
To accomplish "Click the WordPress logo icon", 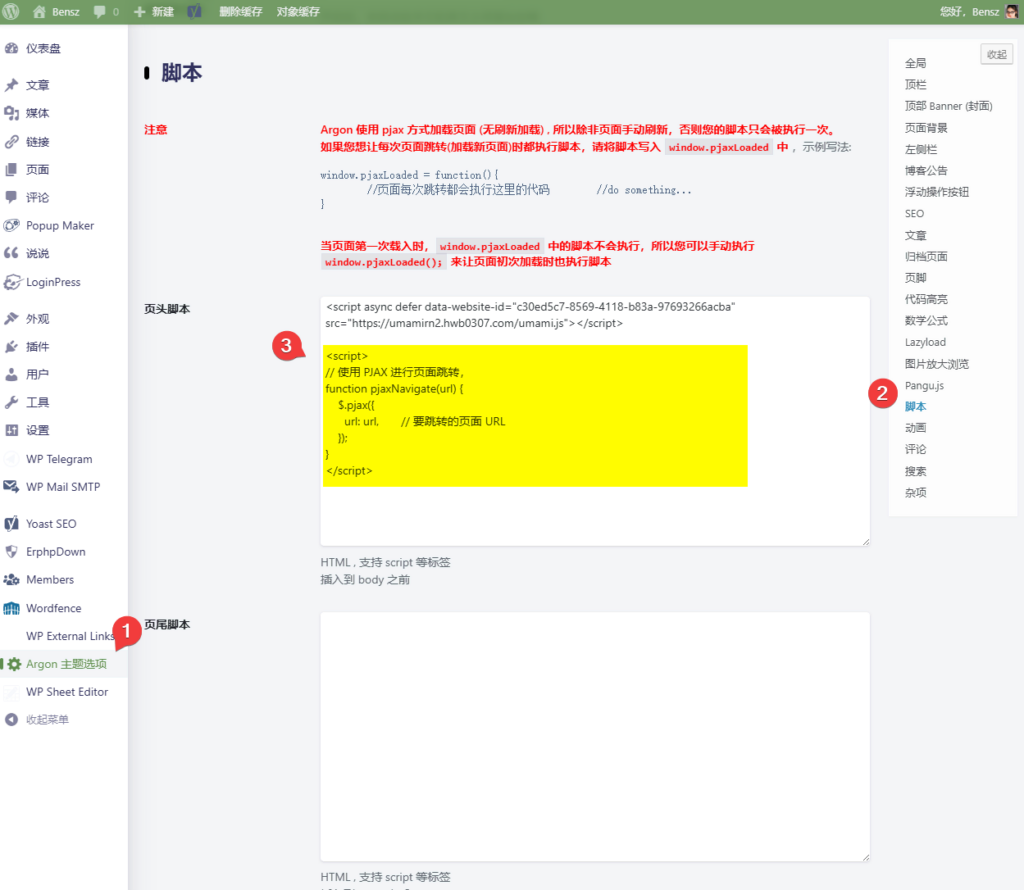I will [12, 12].
